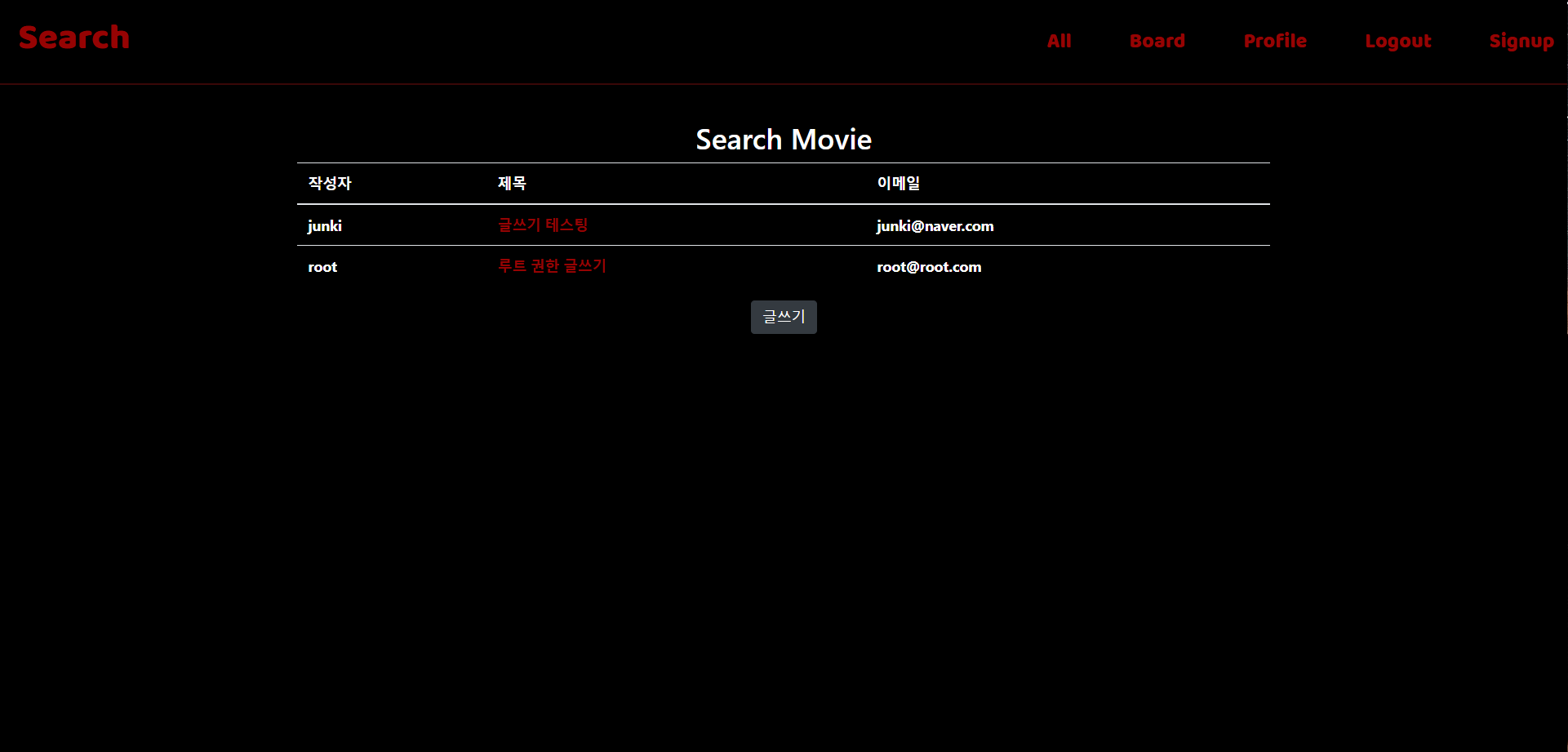Open the post titled 루트 권한 글쓰기
This screenshot has height=752, width=1568.
(553, 266)
